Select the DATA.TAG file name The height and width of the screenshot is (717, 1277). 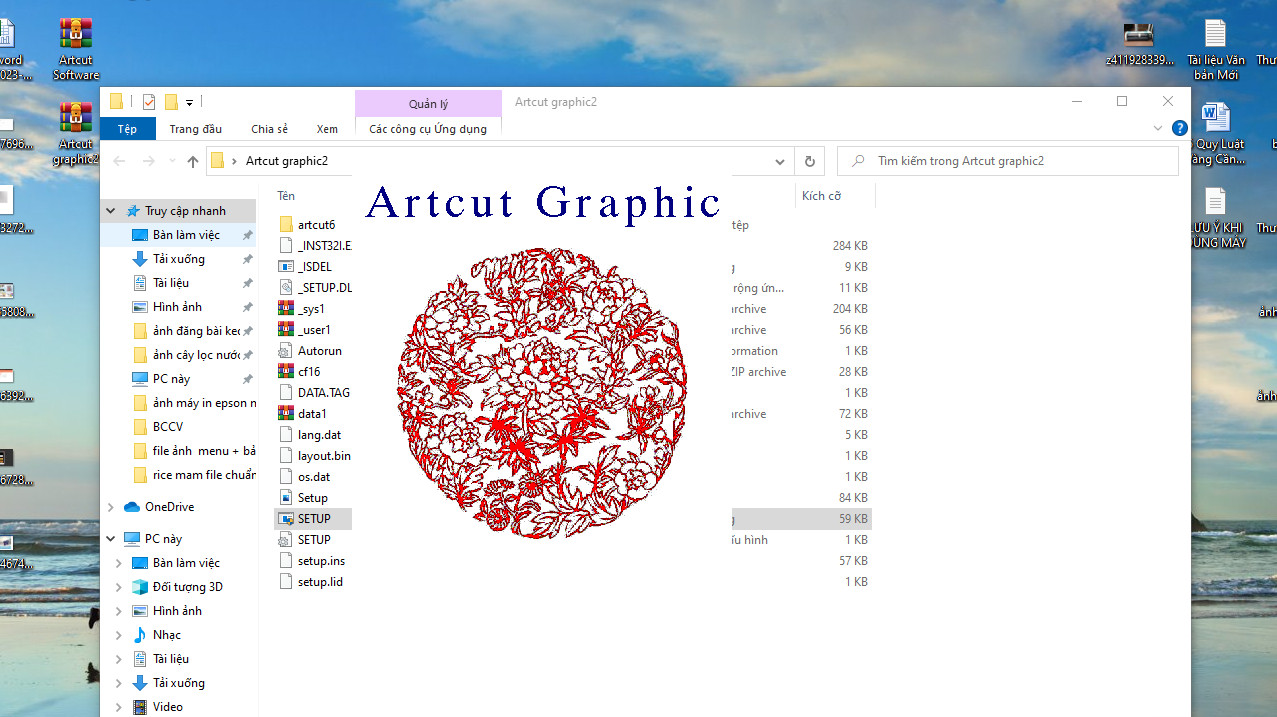(324, 393)
